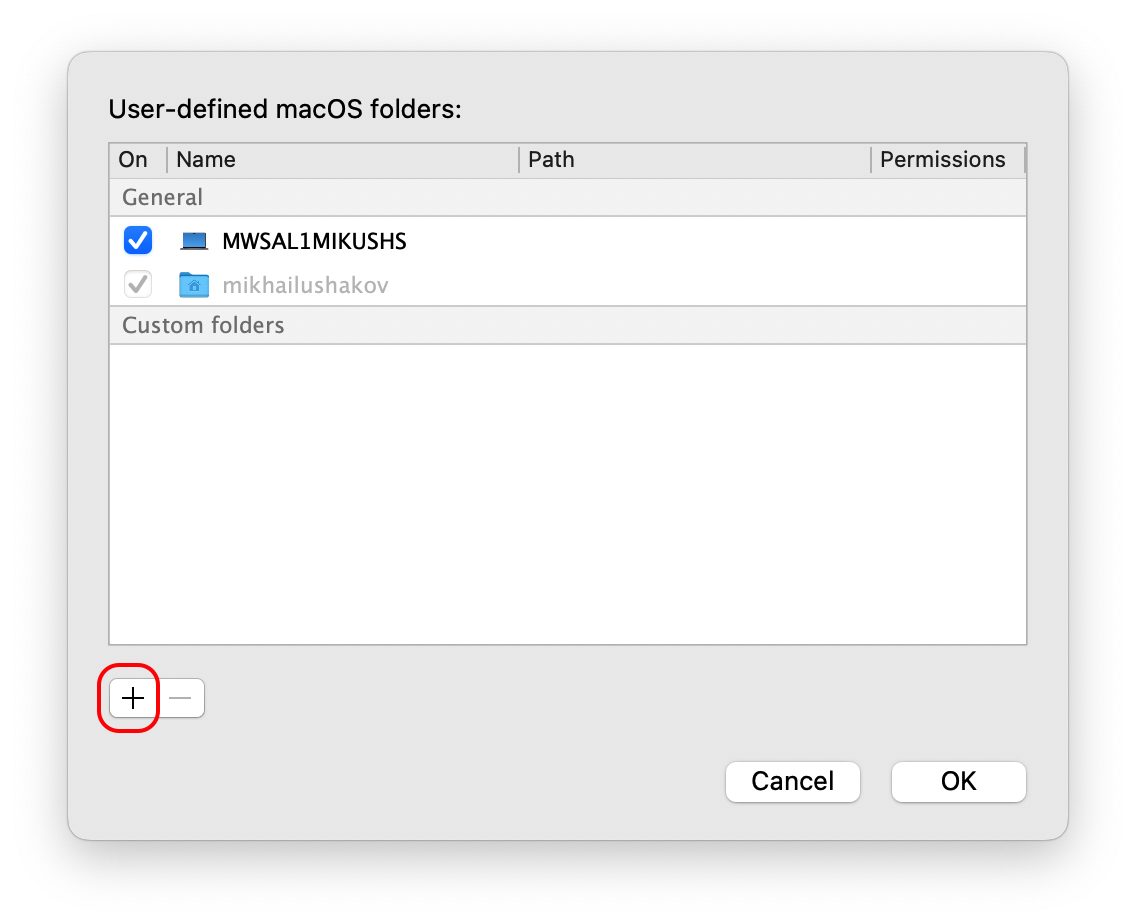The width and height of the screenshot is (1136, 924).
Task: Uncheck the MWSAL1MIKUSHS checkbox
Action: coord(137,241)
